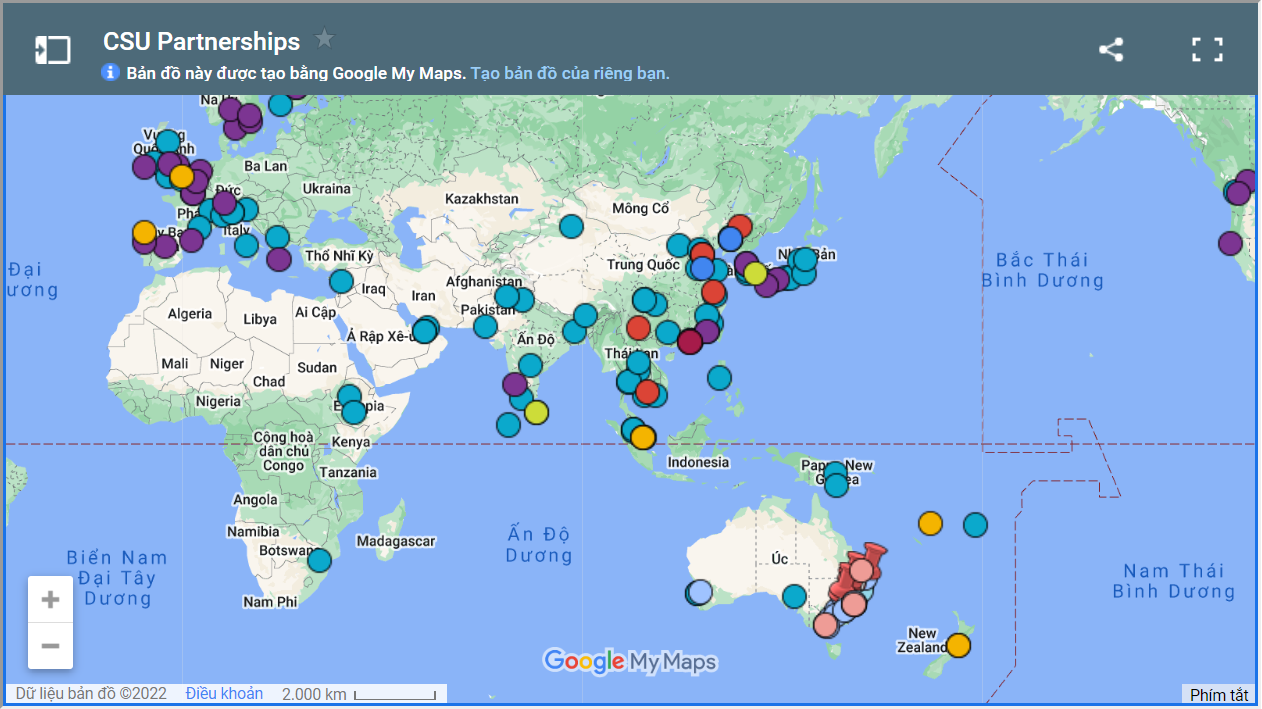Open 'Tạo bản đồ của riêng bạn' link
The height and width of the screenshot is (709, 1262).
(x=570, y=73)
